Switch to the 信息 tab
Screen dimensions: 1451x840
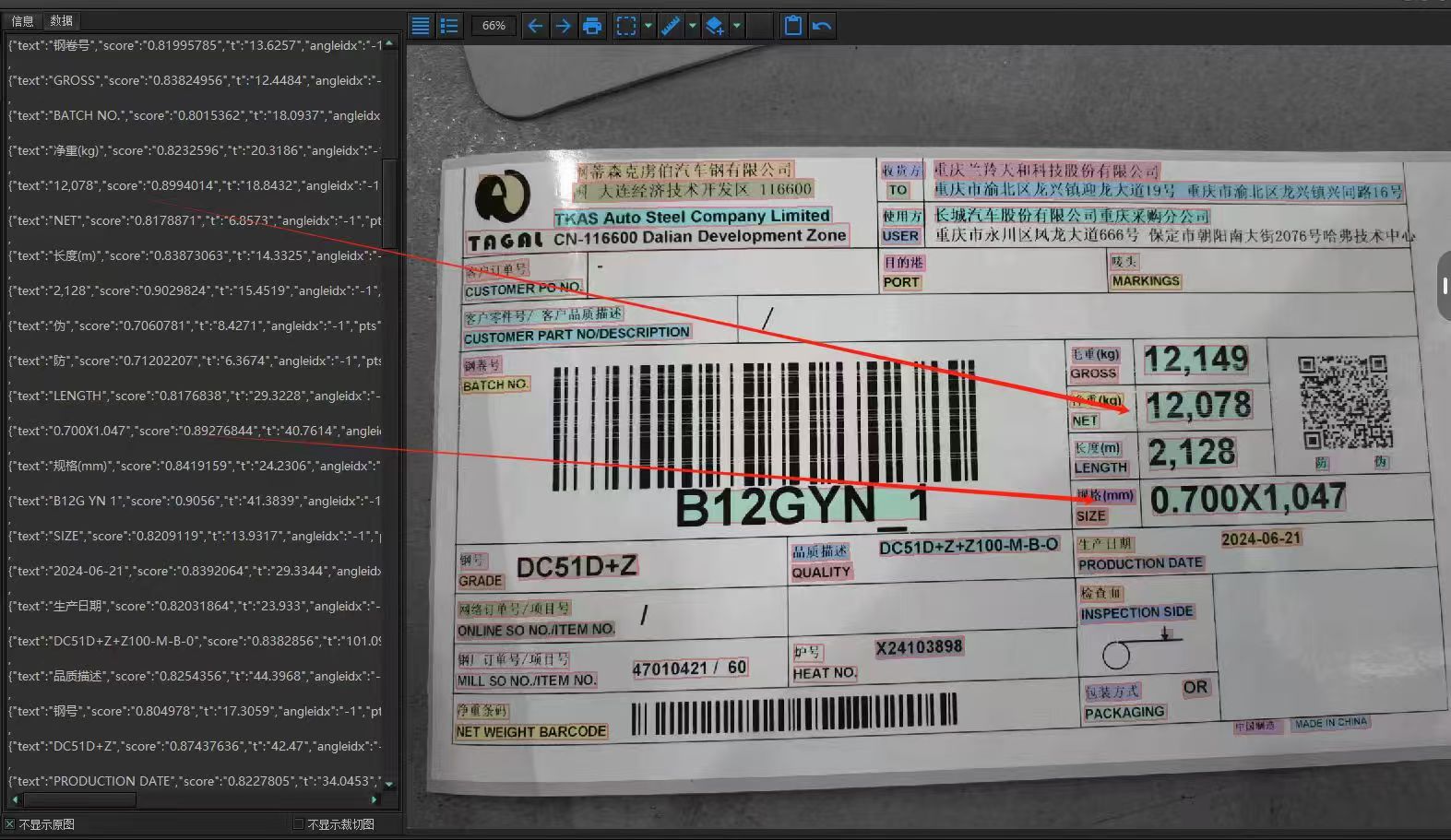click(x=22, y=21)
